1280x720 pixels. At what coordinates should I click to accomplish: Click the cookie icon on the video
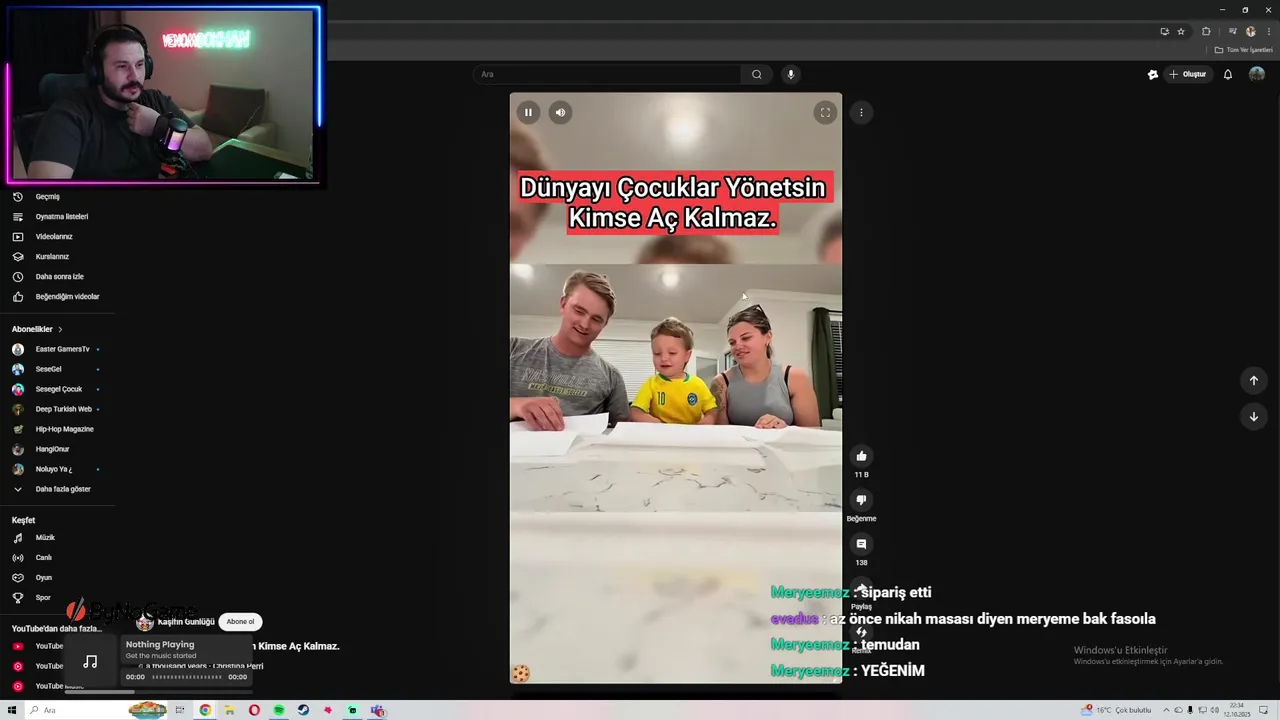[x=520, y=673]
